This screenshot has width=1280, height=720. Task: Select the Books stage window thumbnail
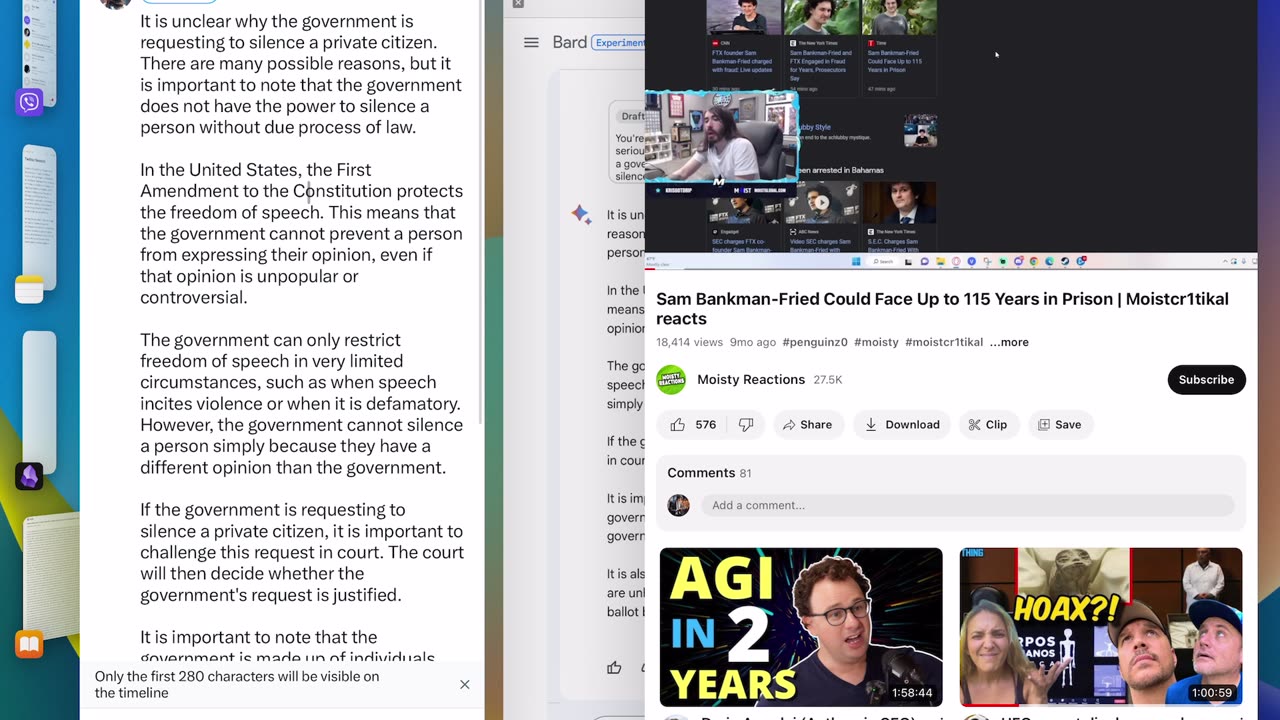(x=50, y=575)
